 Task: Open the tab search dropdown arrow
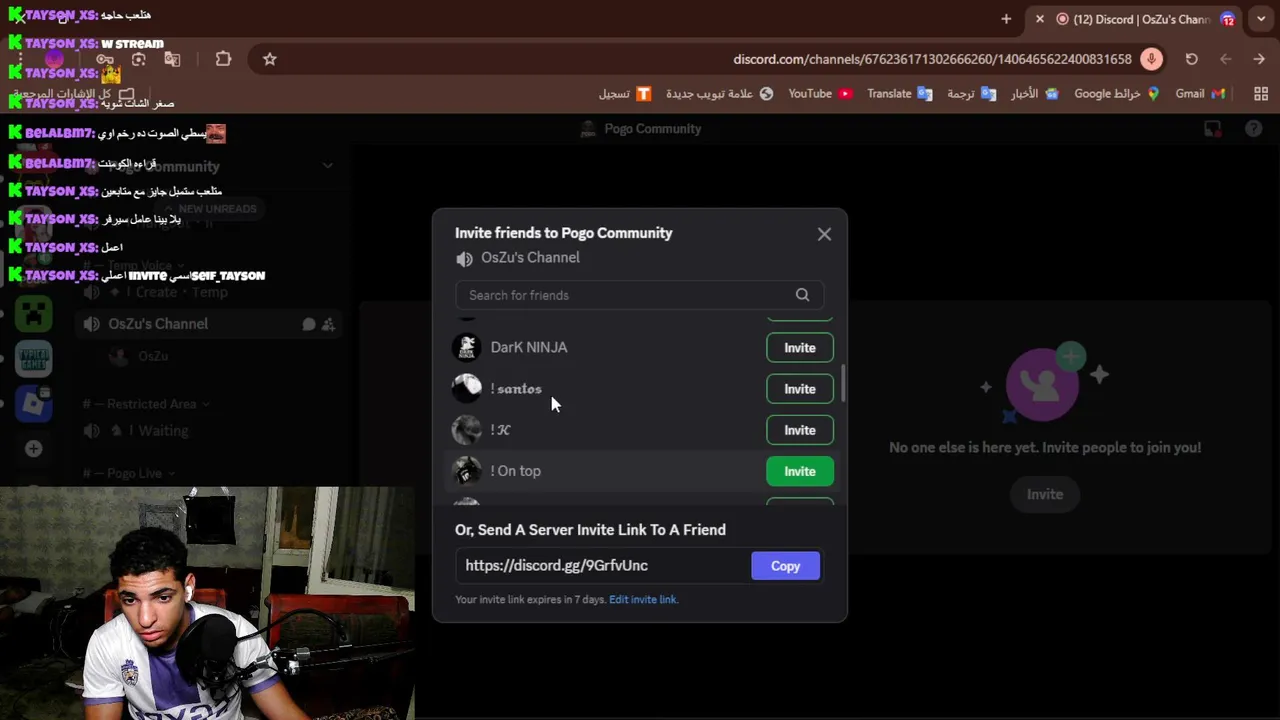click(x=1261, y=19)
